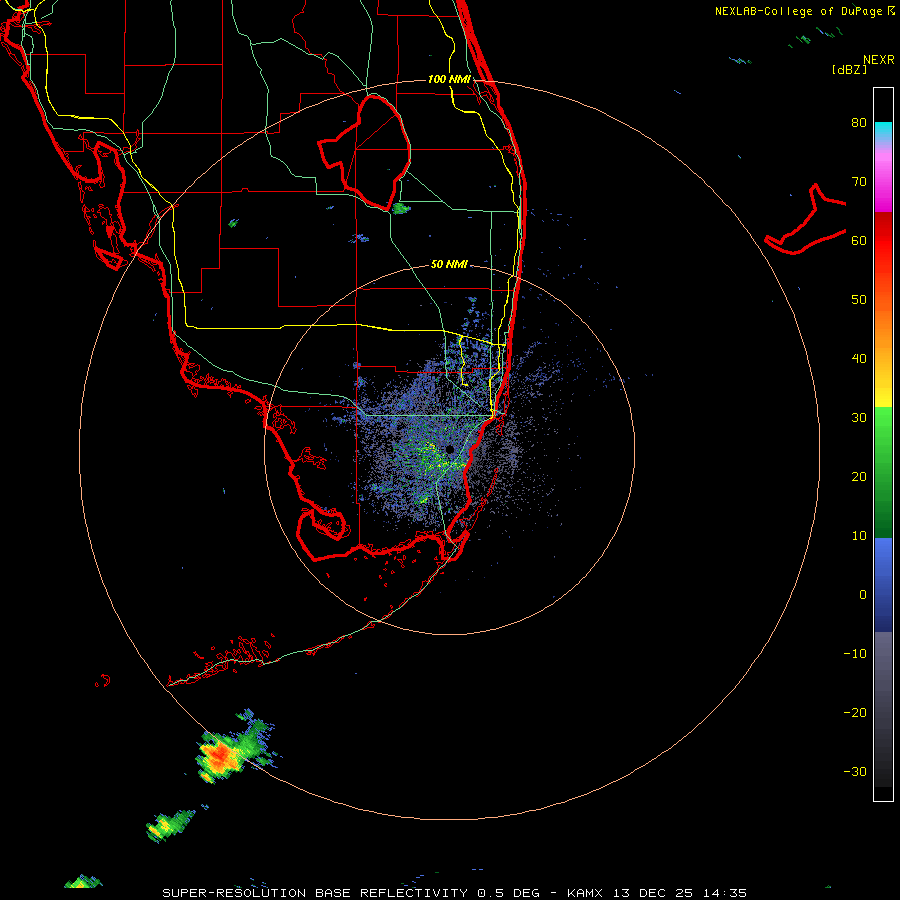Click the 10 value on the dBZ scale
900x900 pixels.
(859, 536)
